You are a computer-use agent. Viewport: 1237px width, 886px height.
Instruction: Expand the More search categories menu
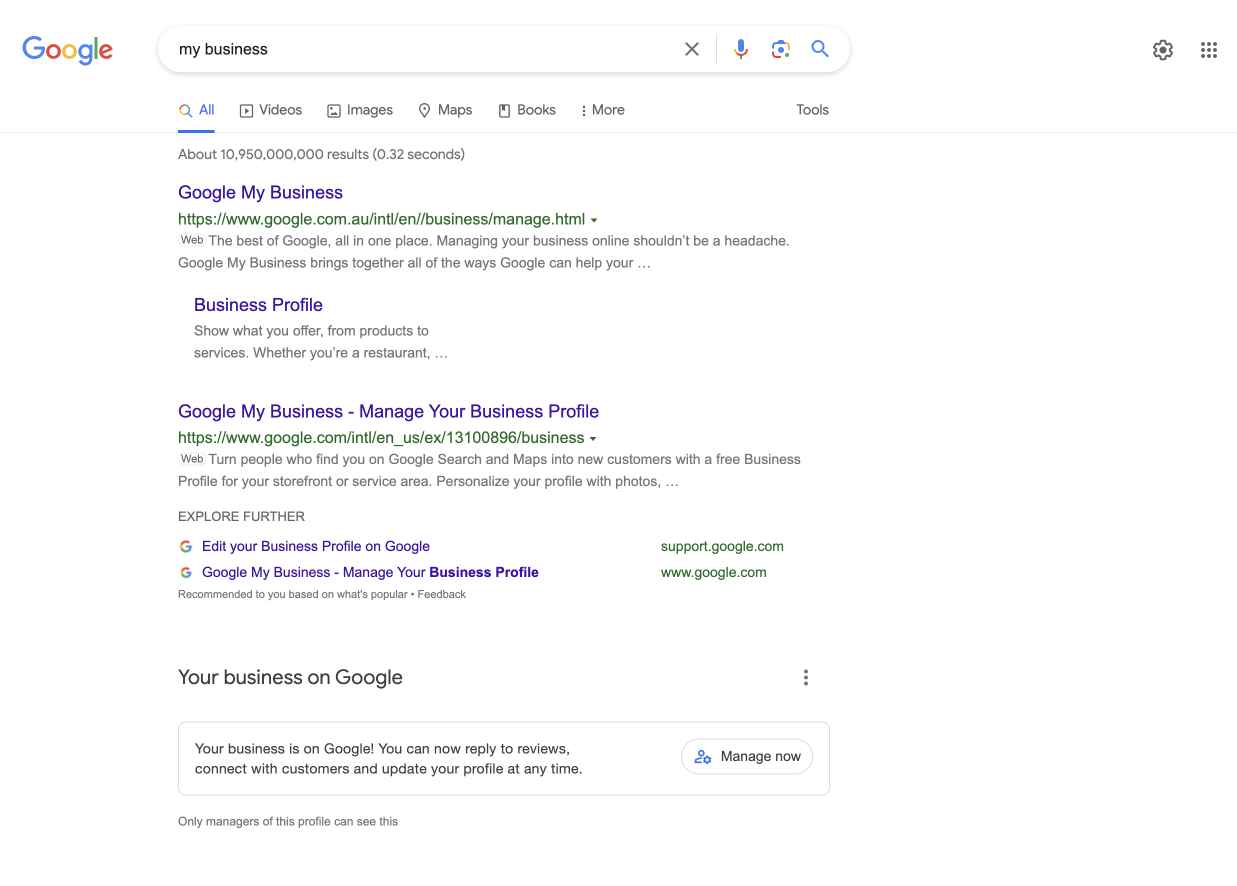[x=602, y=110]
